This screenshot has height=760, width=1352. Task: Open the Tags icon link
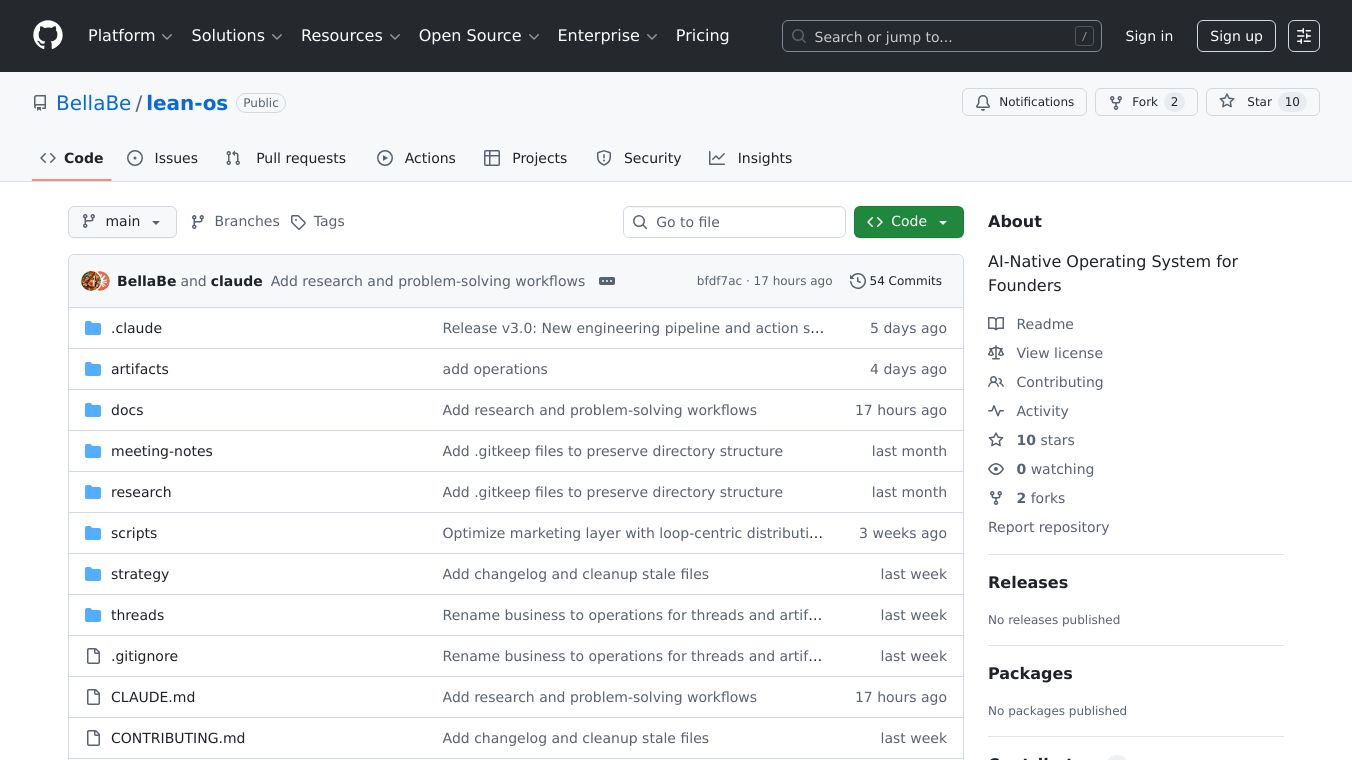pyautogui.click(x=298, y=222)
